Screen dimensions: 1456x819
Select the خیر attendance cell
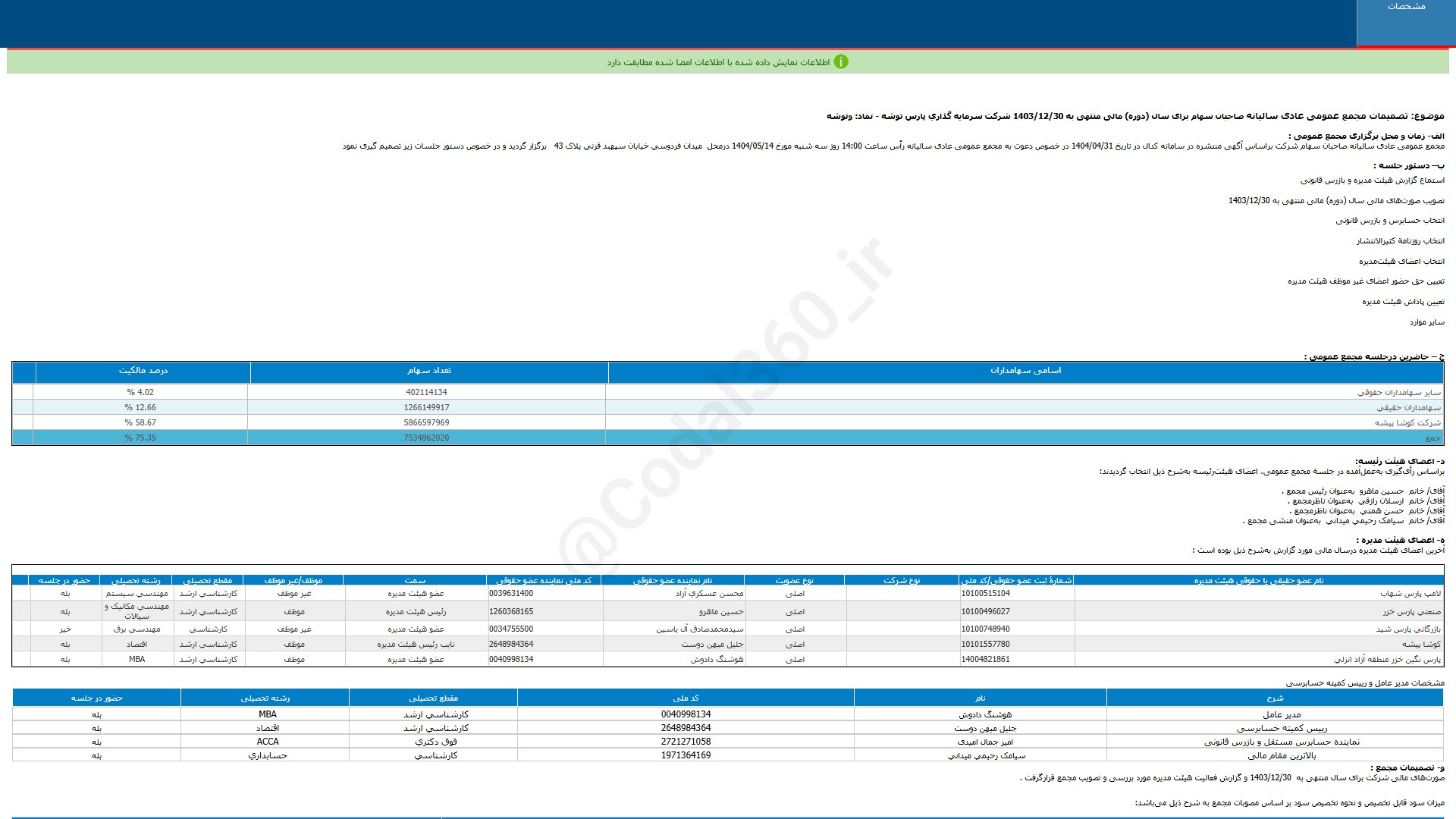click(65, 629)
